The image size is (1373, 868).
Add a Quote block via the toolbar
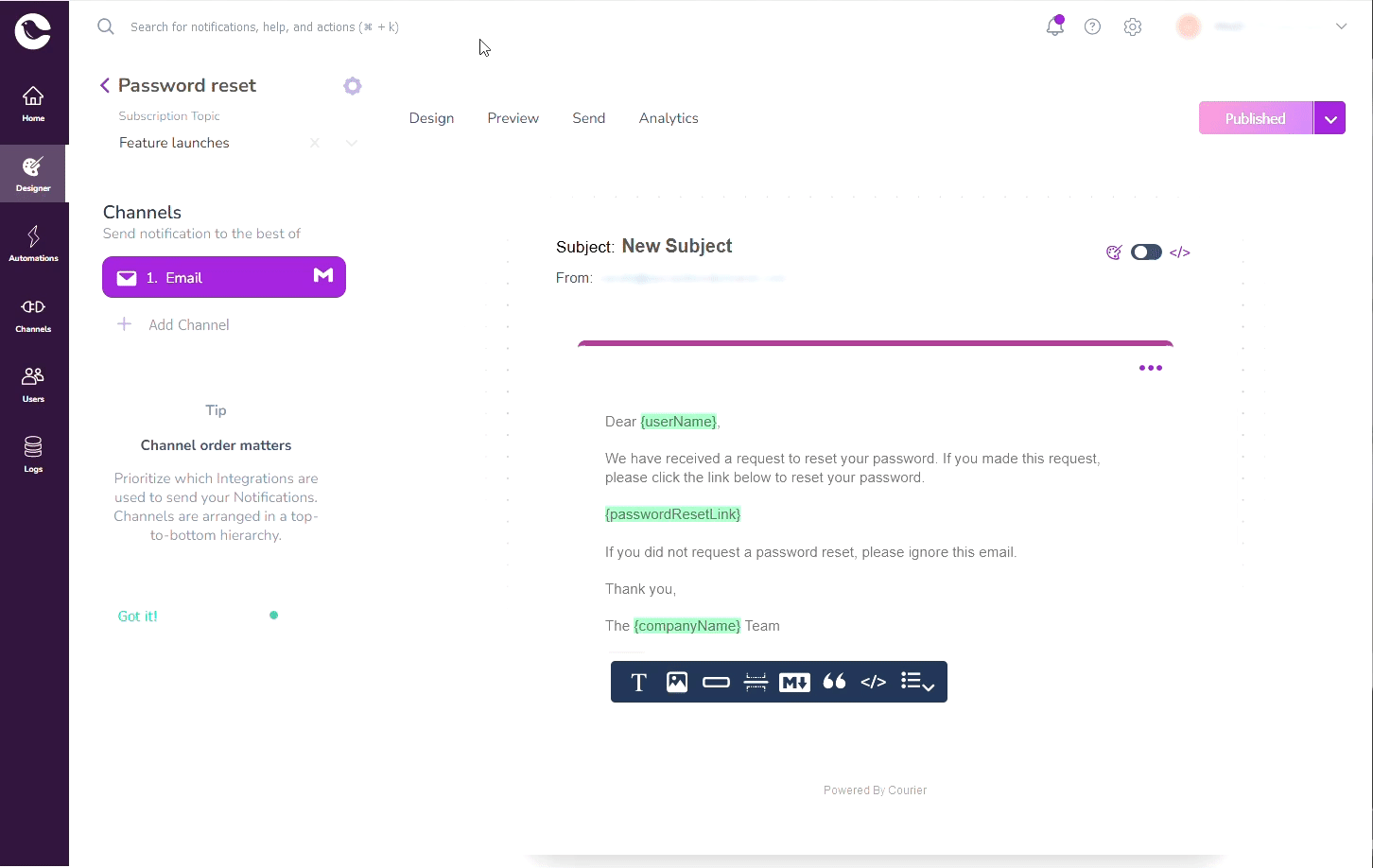(x=834, y=682)
